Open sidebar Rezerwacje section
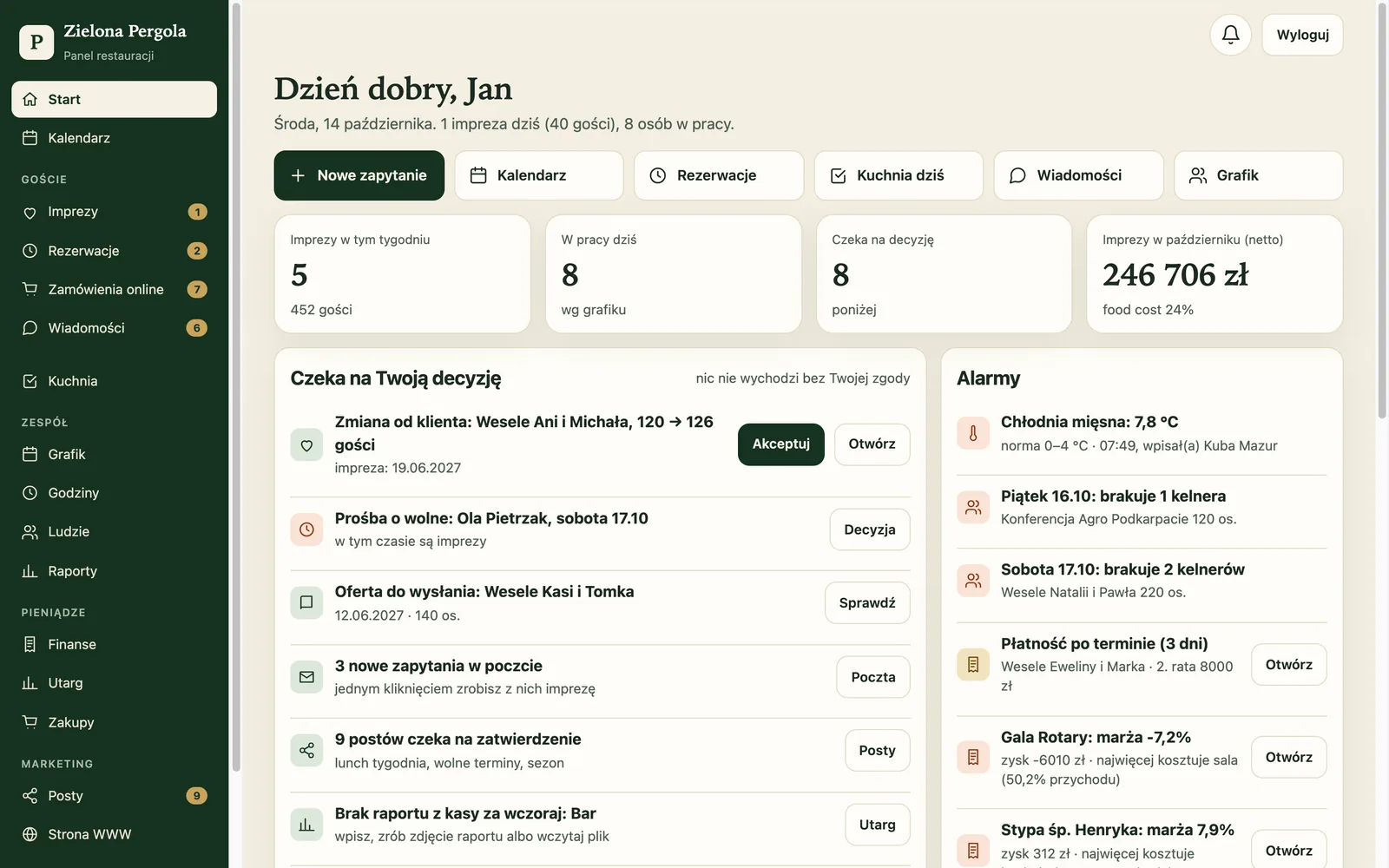1389x868 pixels. click(x=114, y=251)
